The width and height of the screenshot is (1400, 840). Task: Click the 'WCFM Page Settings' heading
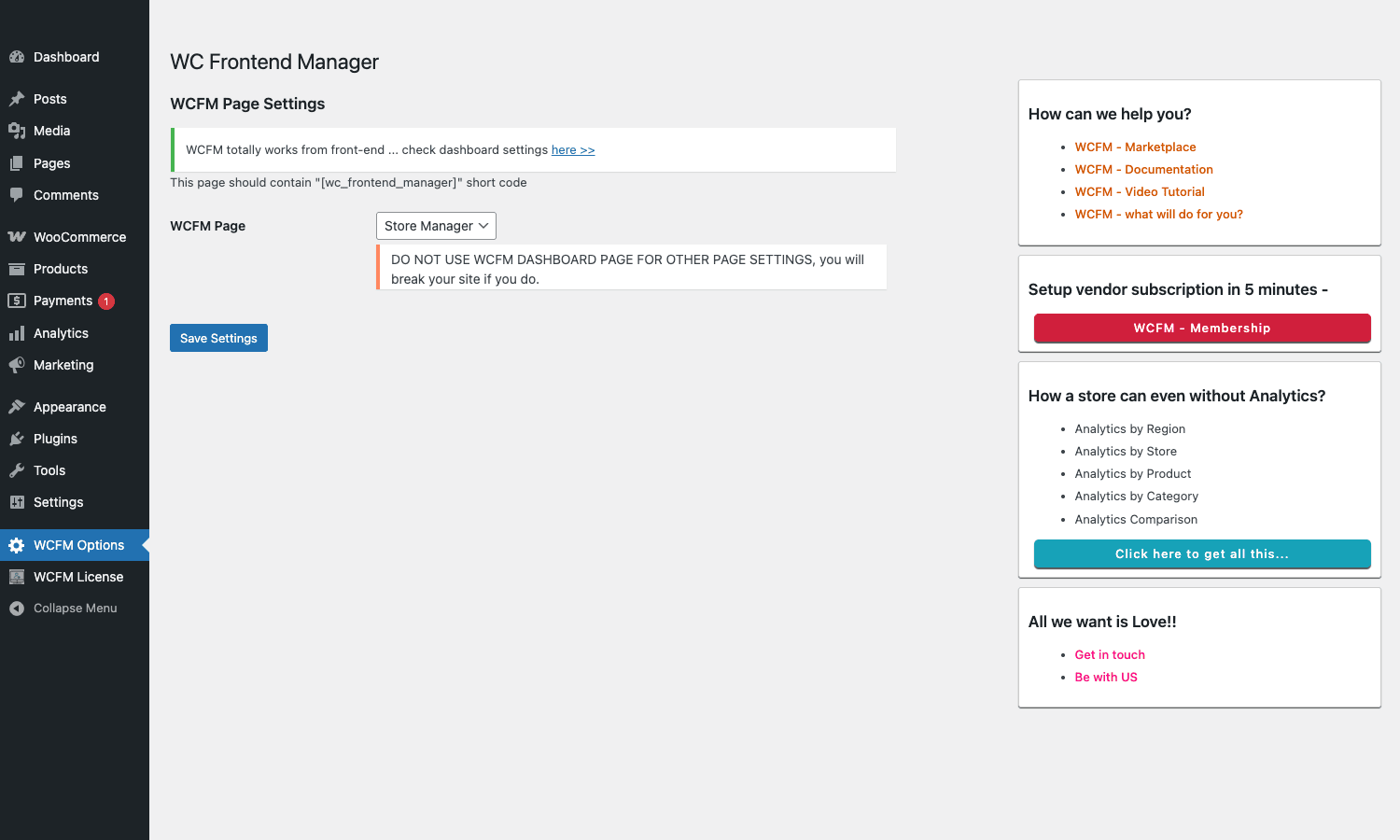click(247, 104)
